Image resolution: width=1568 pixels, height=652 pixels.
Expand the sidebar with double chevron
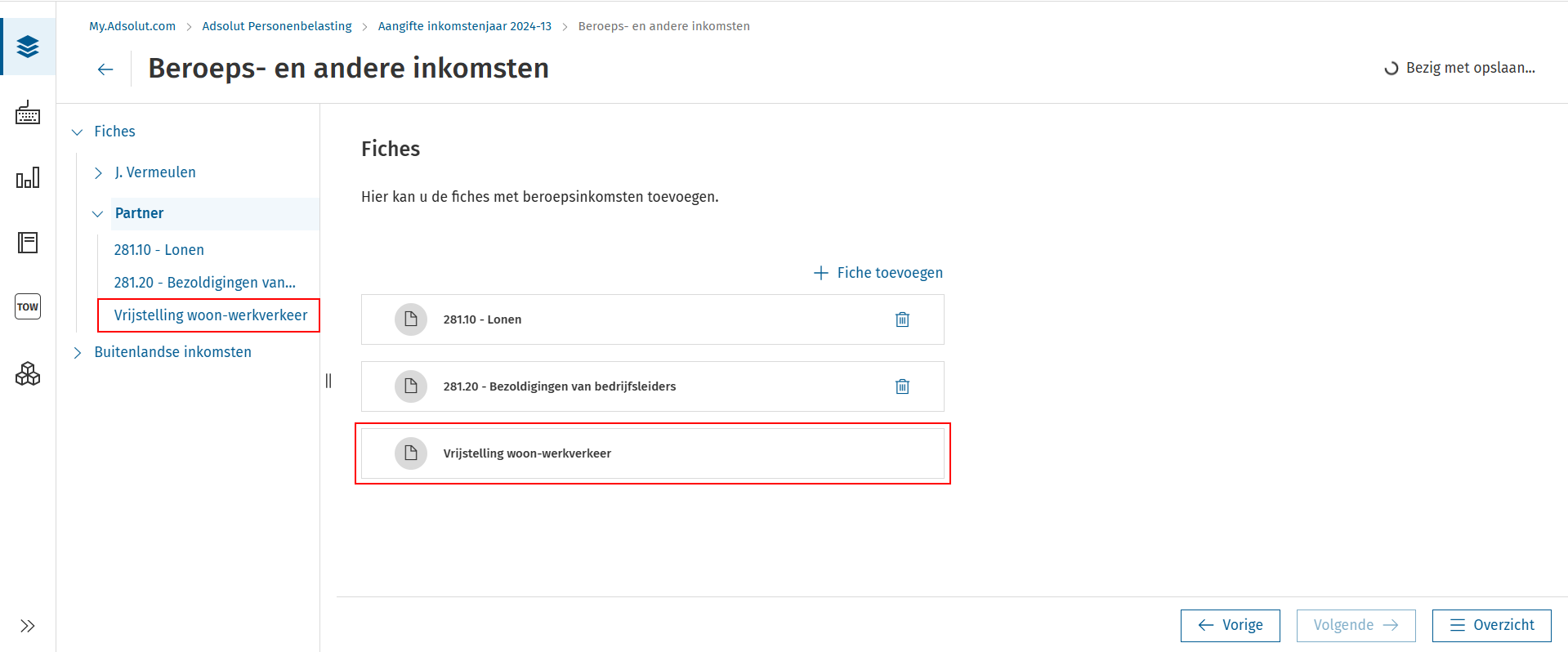tap(28, 626)
